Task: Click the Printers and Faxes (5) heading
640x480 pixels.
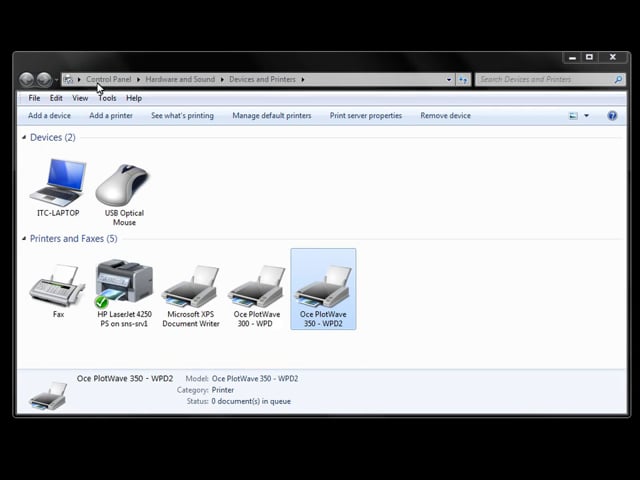Action: point(73,238)
